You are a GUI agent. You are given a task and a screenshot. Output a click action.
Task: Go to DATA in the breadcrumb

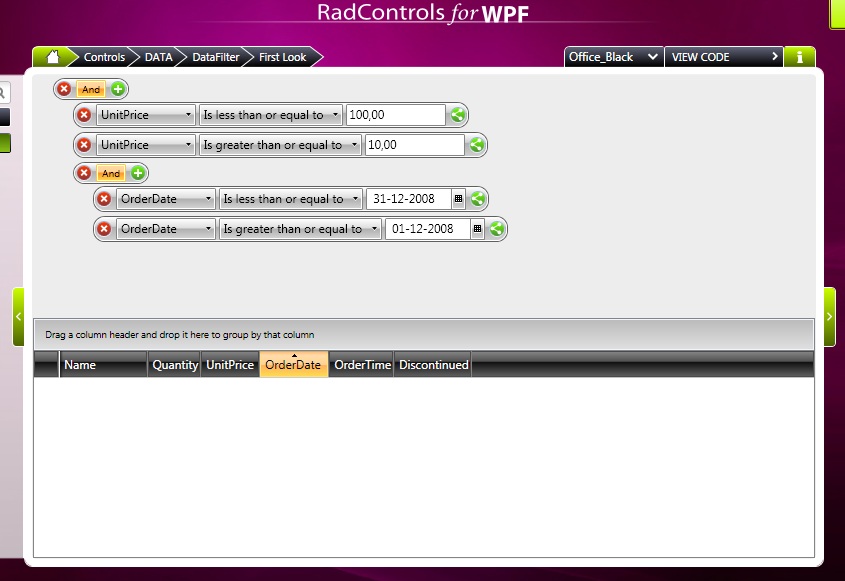[158, 57]
